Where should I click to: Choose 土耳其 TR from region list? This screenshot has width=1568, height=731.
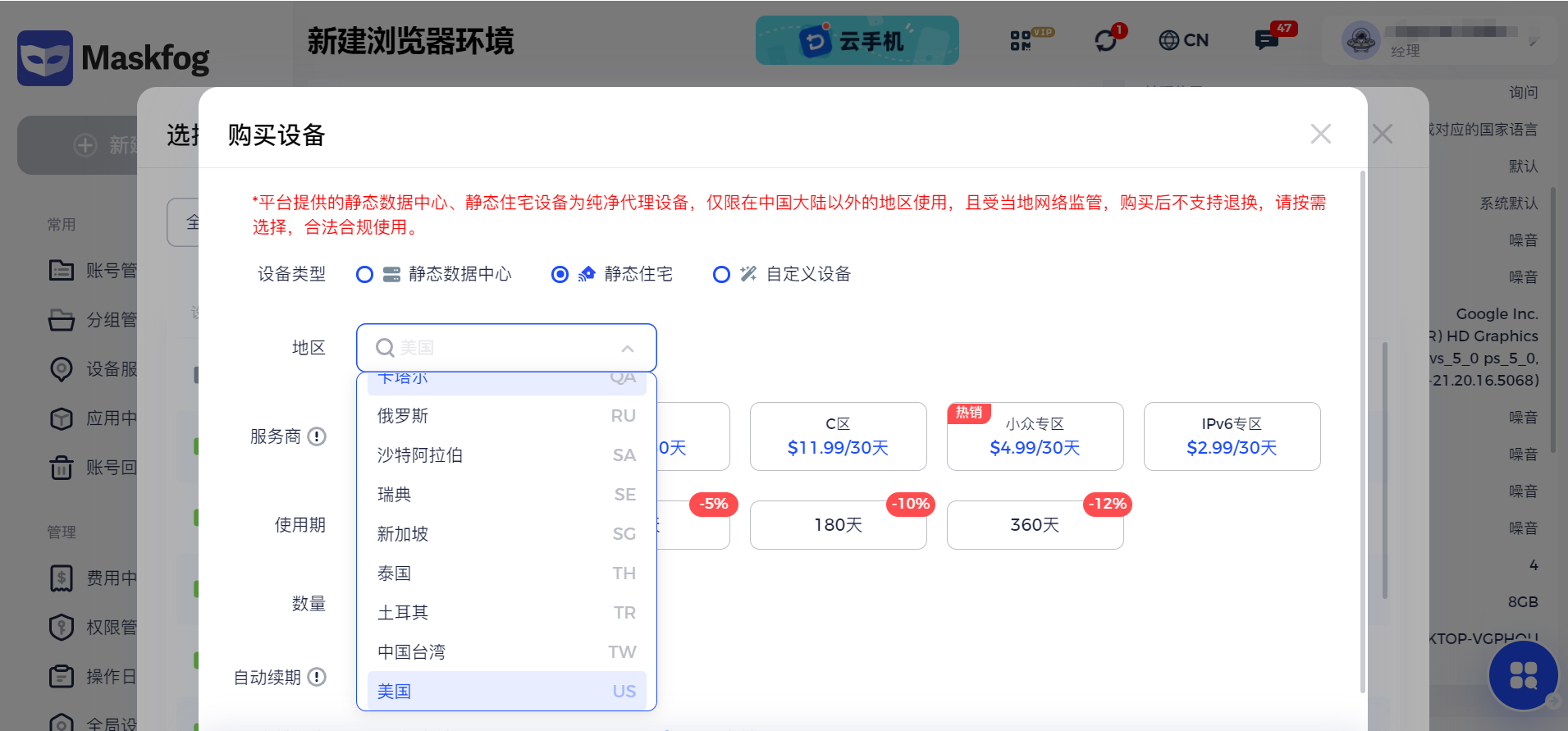click(x=506, y=613)
